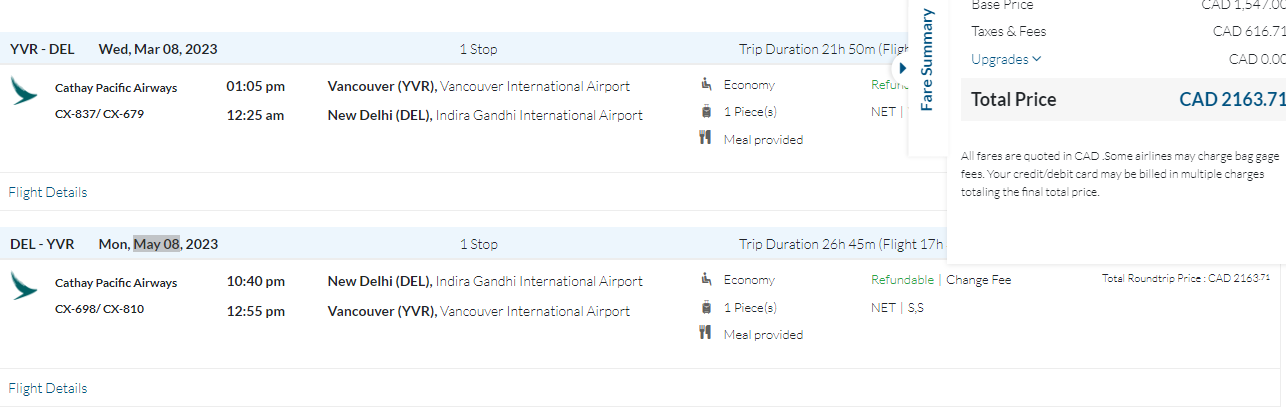Open Flight Details for the DEL - YVR flight
This screenshot has height=407, width=1286.
tap(48, 388)
